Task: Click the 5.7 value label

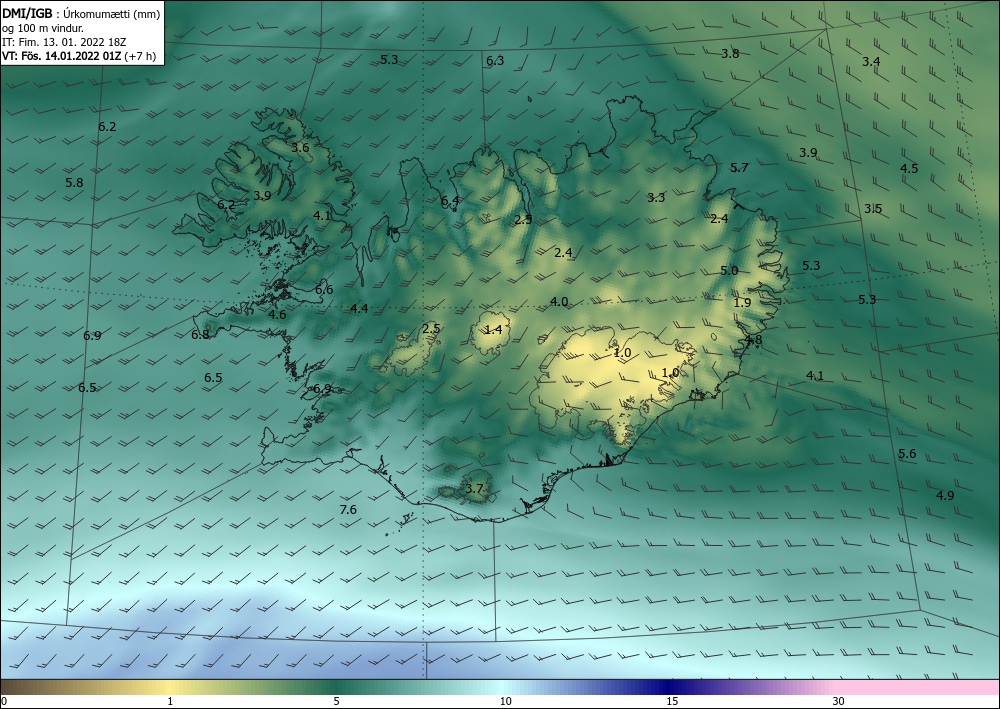Action: point(739,168)
